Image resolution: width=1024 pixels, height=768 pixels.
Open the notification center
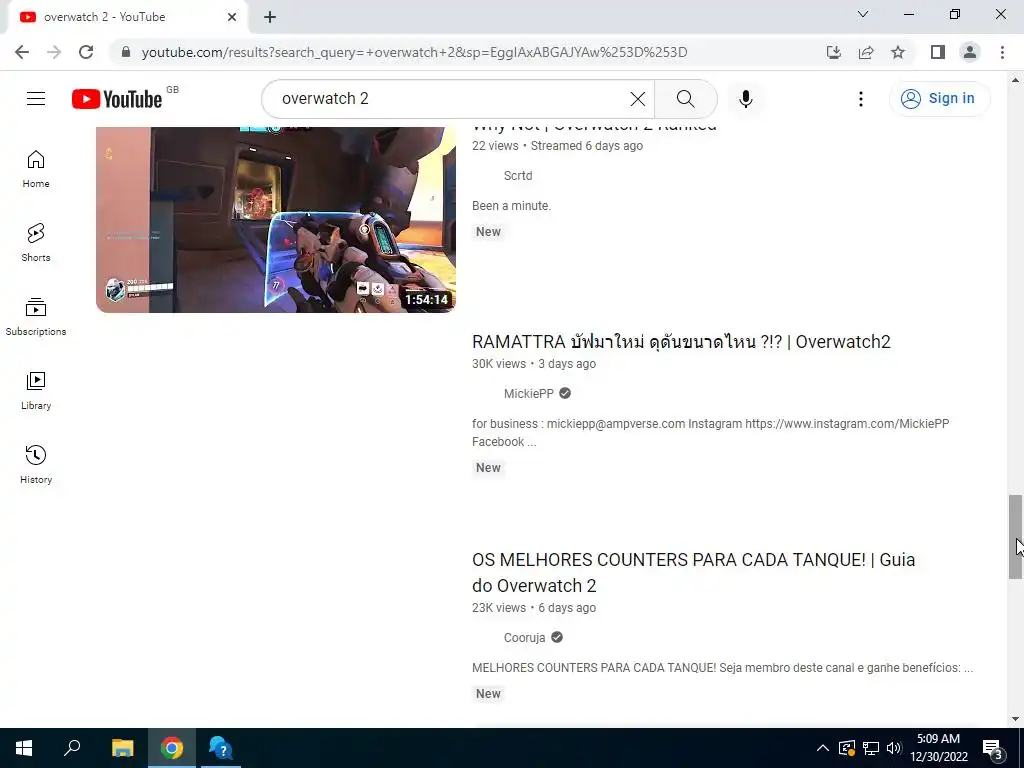(994, 748)
